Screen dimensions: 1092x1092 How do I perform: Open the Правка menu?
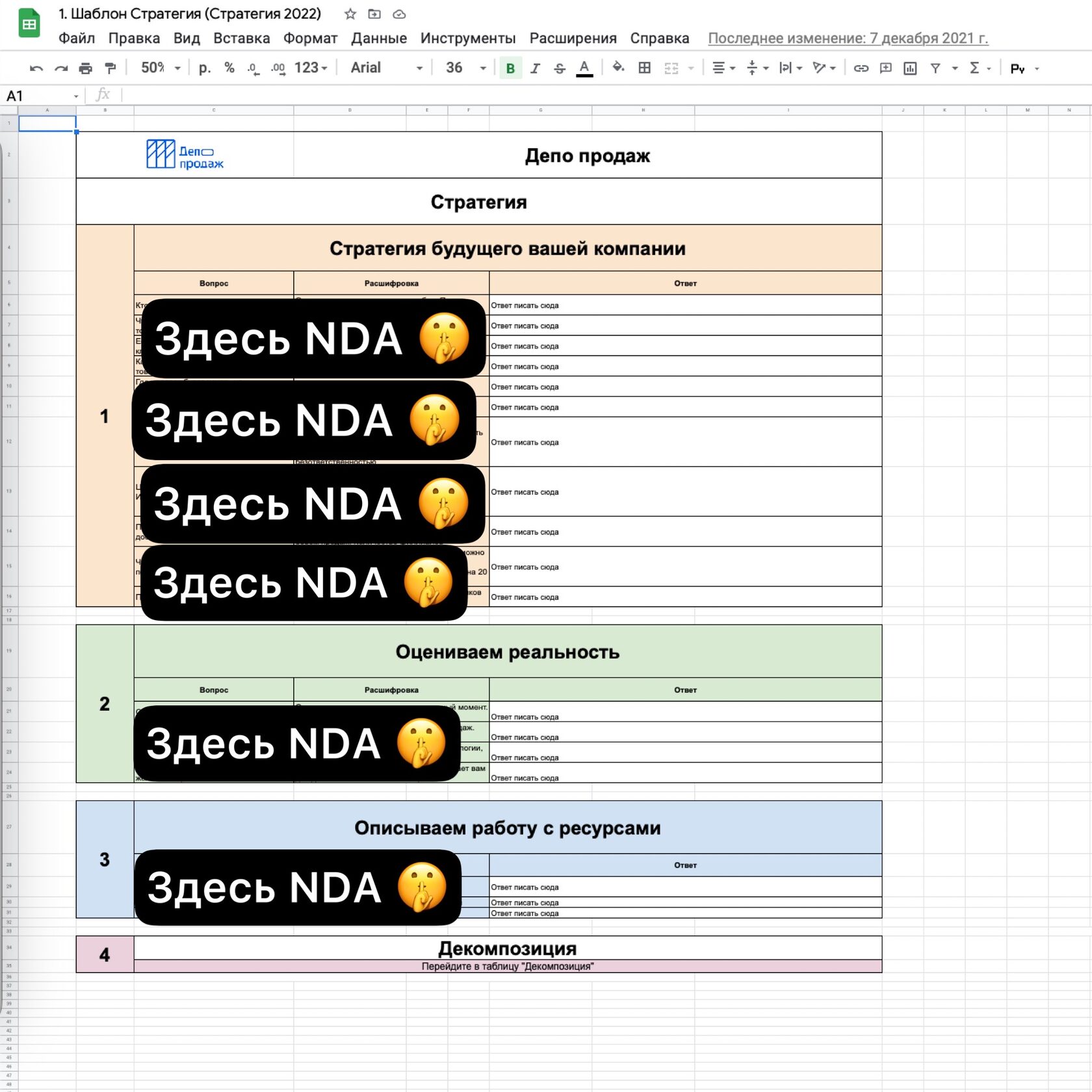click(x=134, y=38)
